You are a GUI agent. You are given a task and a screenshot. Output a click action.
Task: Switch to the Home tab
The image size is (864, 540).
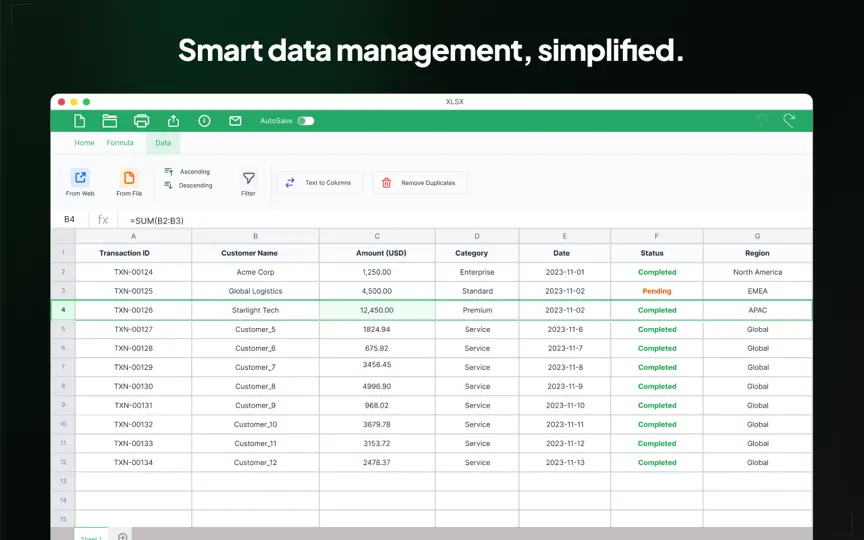click(84, 143)
